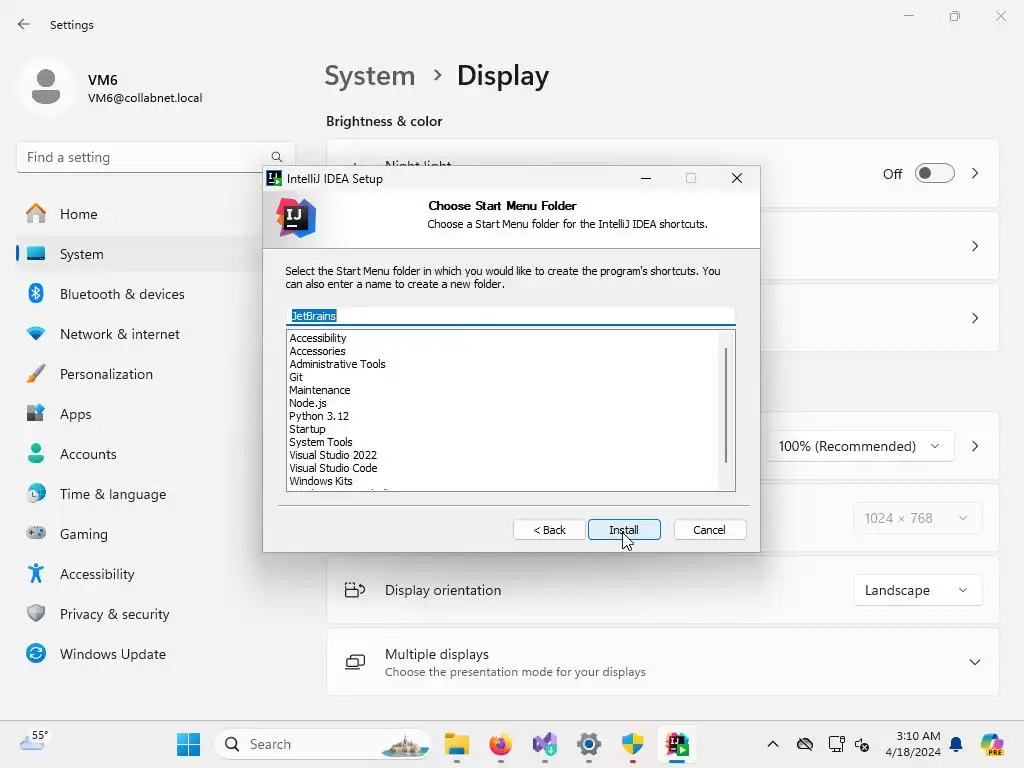1024x768 pixels.
Task: Open File Explorer from the taskbar
Action: (x=456, y=744)
